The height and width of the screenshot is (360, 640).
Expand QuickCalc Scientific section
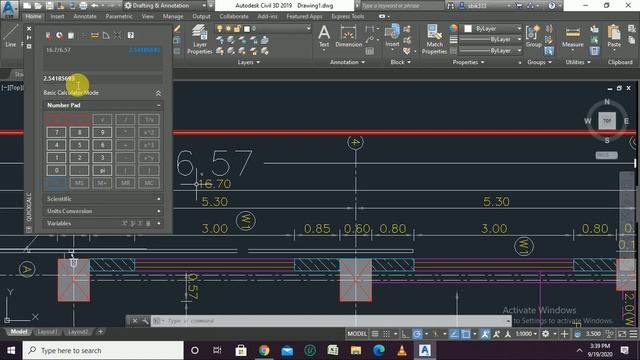pos(158,199)
